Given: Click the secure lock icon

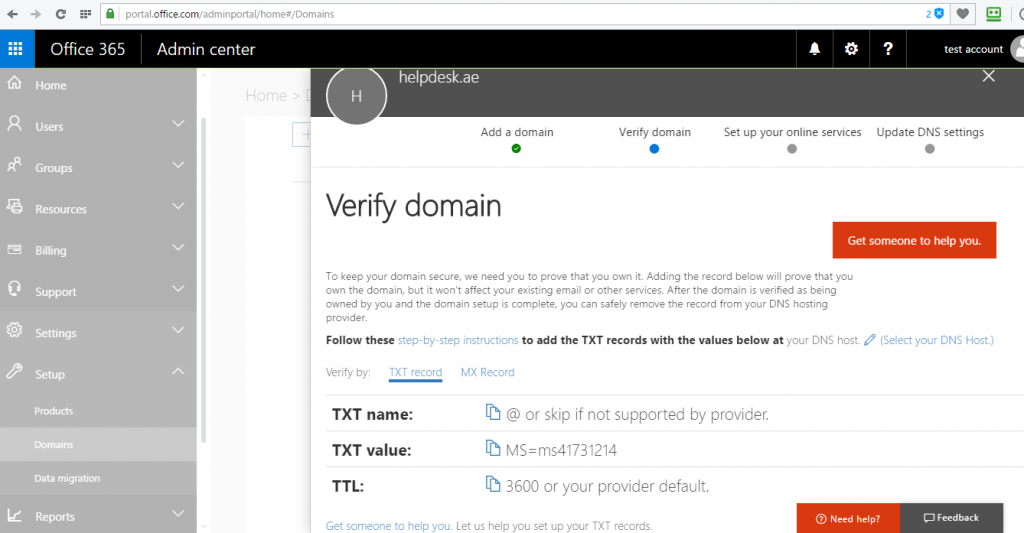Looking at the screenshot, I should pos(110,14).
